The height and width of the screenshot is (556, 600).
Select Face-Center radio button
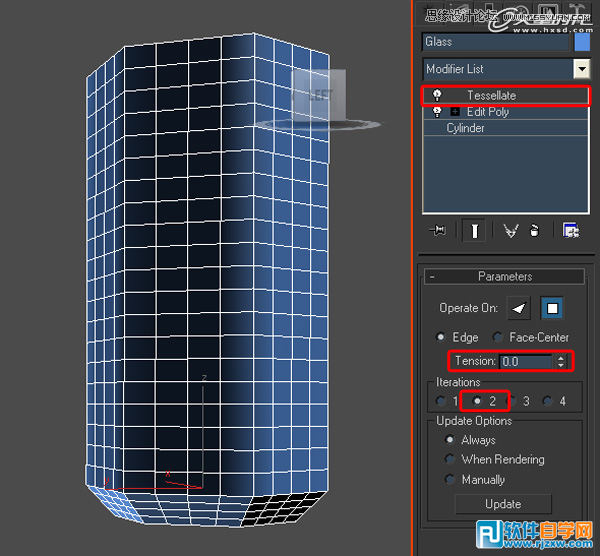499,338
